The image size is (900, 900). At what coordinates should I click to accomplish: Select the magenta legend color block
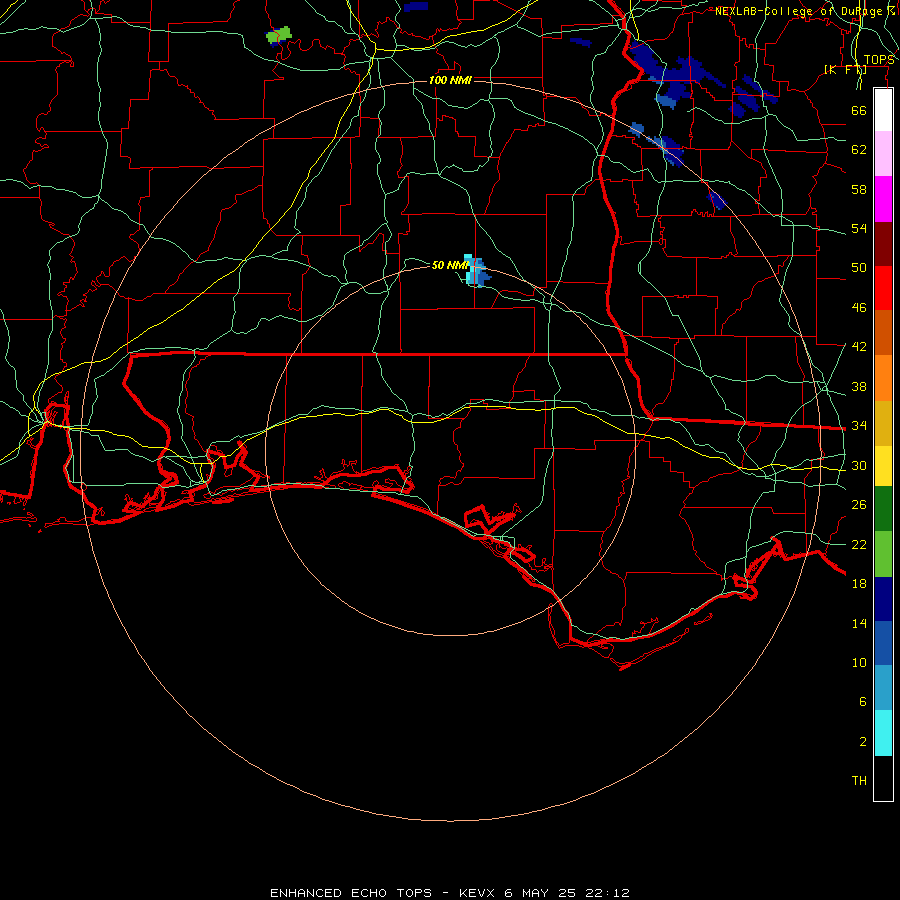[x=883, y=199]
